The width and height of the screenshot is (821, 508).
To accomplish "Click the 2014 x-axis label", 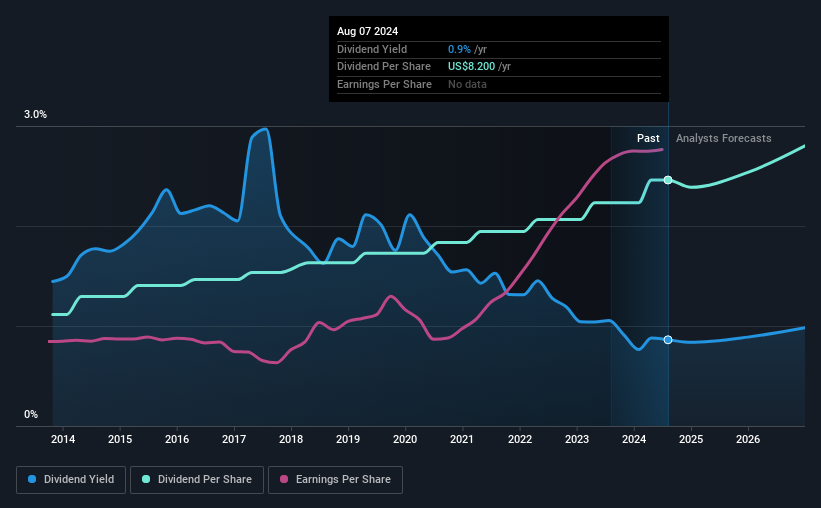I will [x=63, y=439].
